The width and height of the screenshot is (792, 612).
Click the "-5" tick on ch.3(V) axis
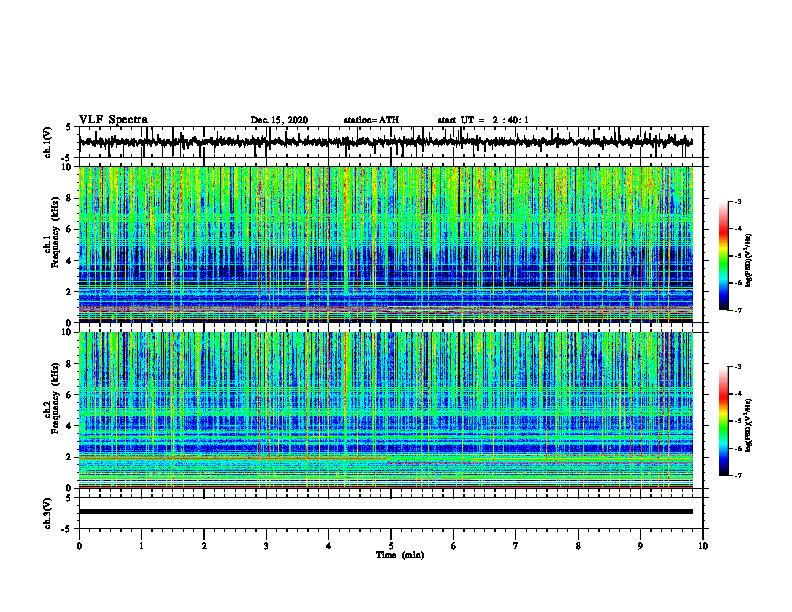[67, 529]
